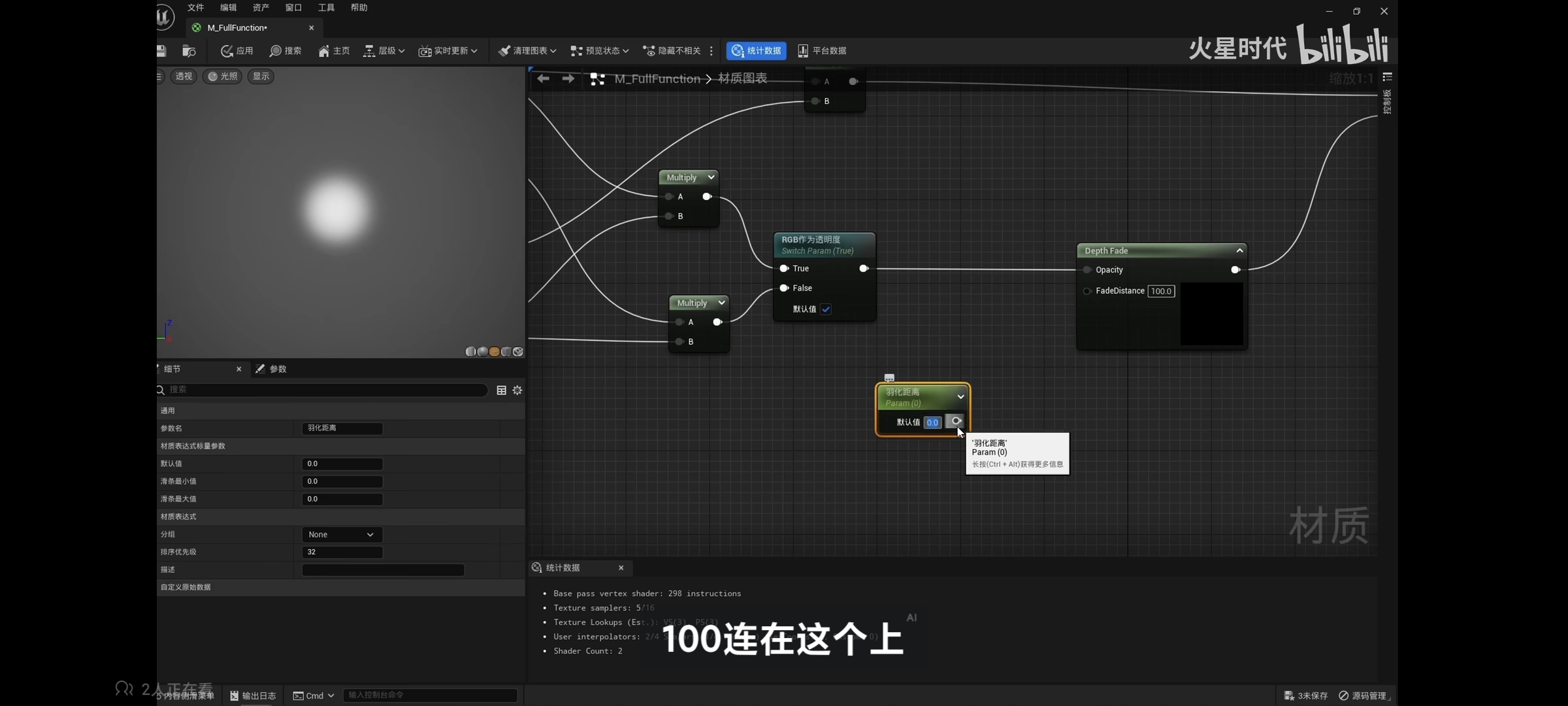Click the slider max value (滑条最大值) field
Screen dimensions: 1568x706
pyautogui.click(x=342, y=499)
